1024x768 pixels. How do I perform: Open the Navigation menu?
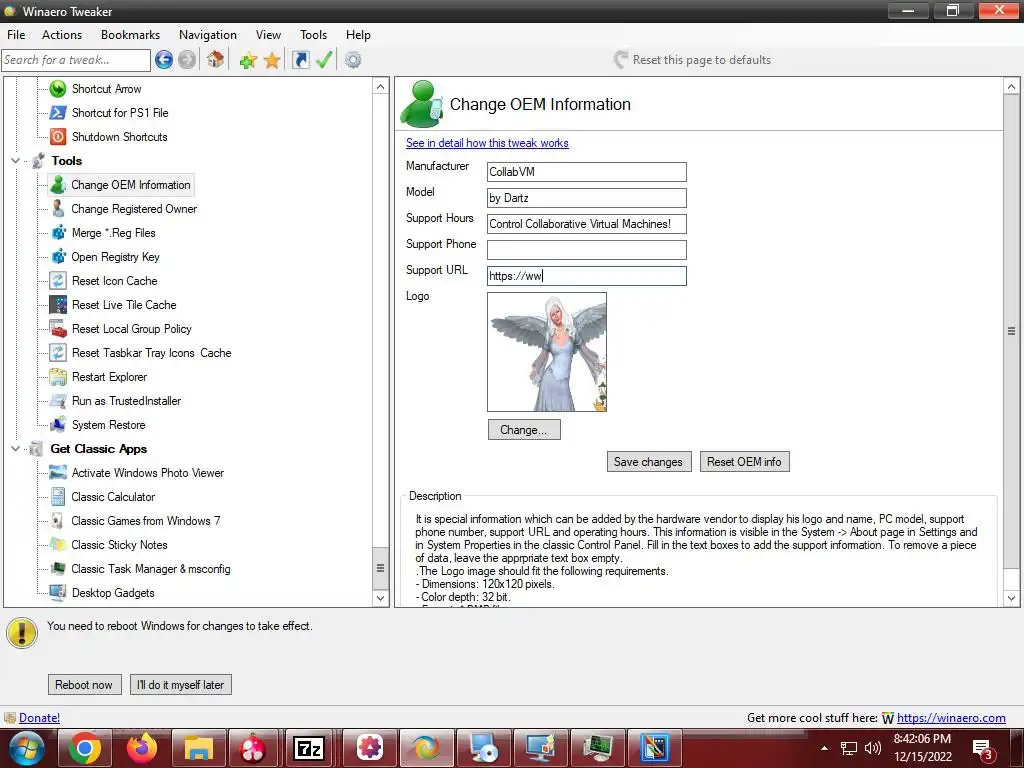pos(208,35)
